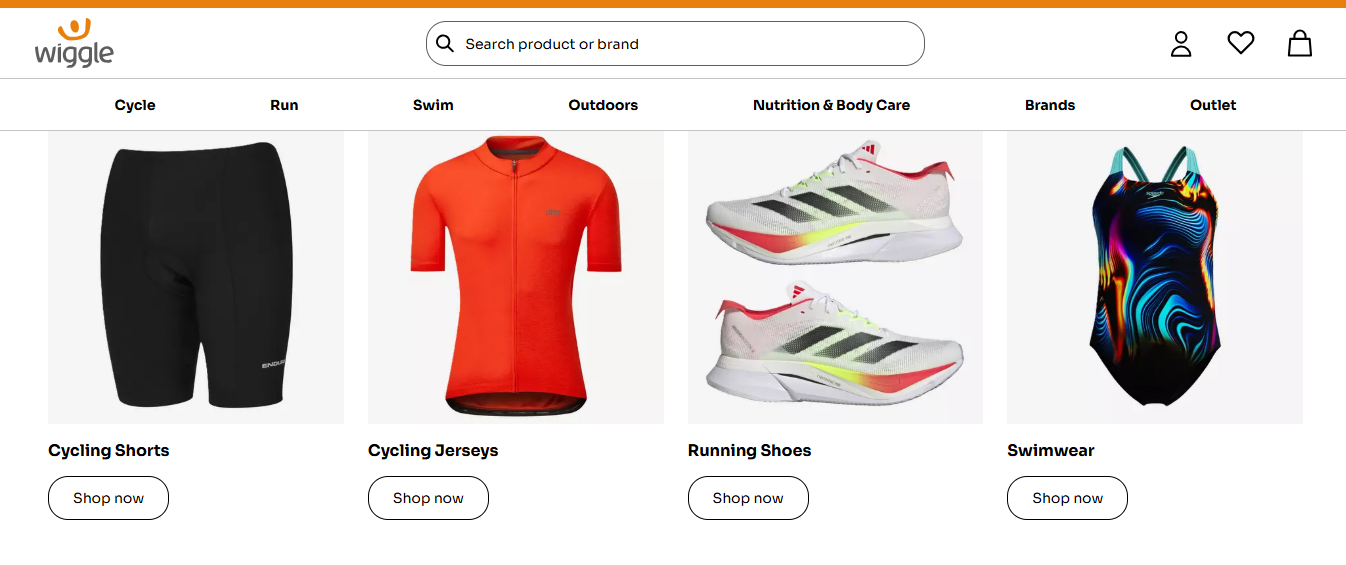1346x565 pixels.
Task: Open the Run menu
Action: pyautogui.click(x=284, y=105)
